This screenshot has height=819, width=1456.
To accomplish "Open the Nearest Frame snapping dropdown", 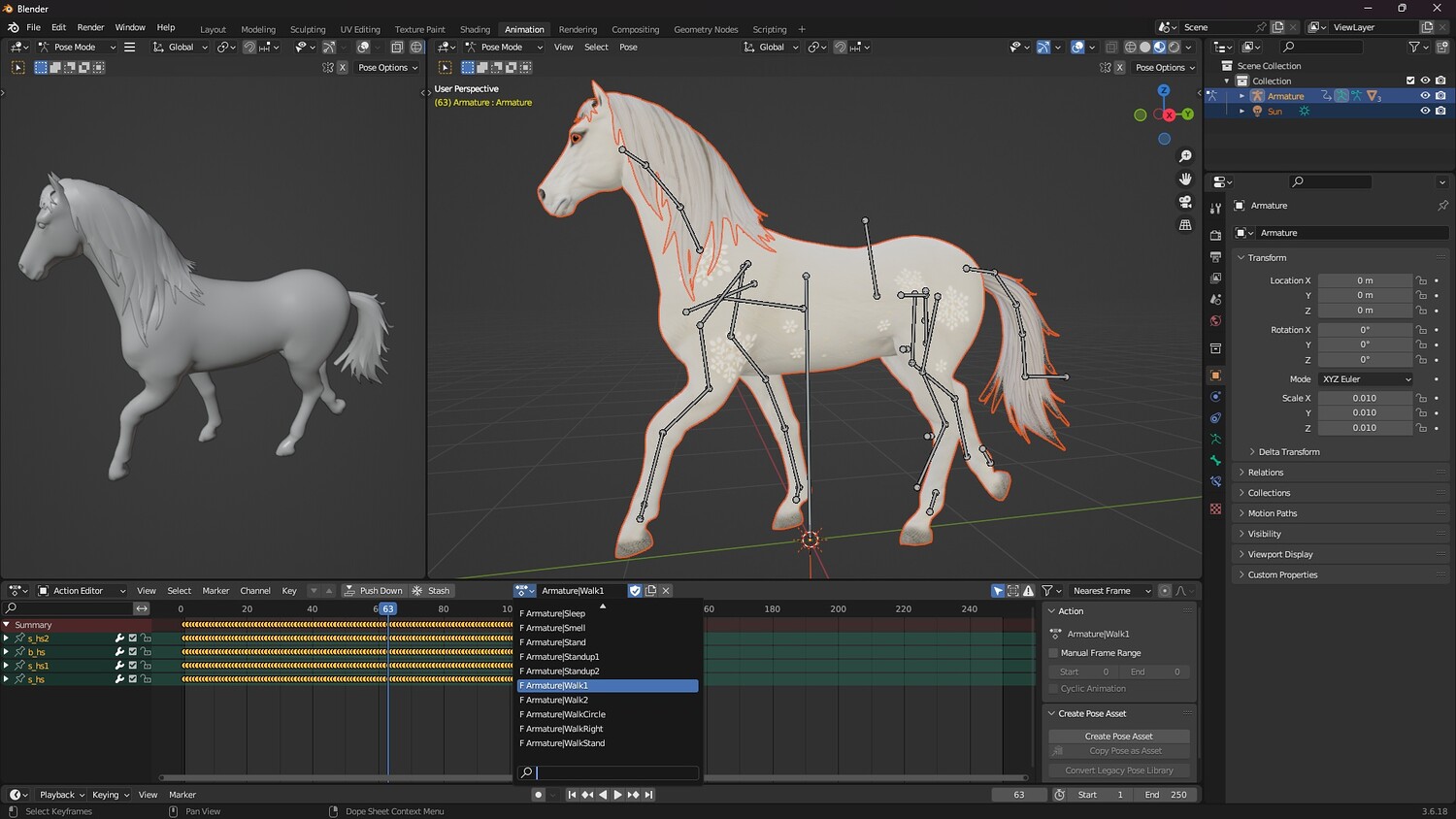I will pos(1109,591).
